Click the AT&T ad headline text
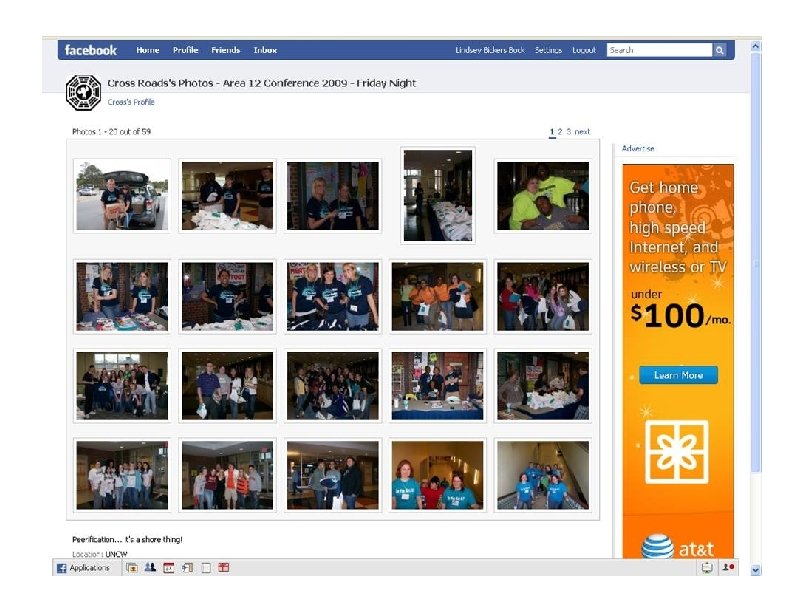Viewport: 800px width, 600px height. pyautogui.click(x=678, y=228)
